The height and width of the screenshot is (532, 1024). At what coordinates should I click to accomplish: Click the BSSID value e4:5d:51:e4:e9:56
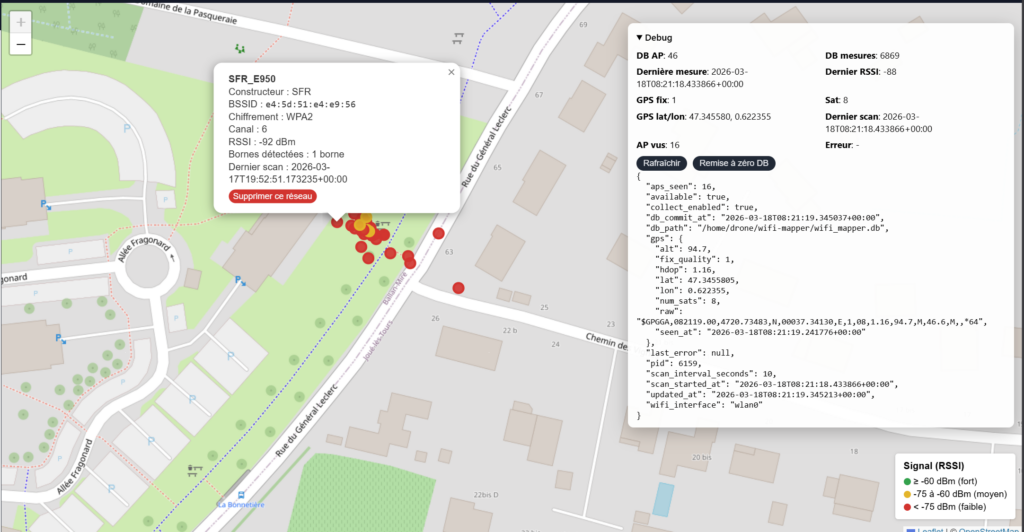(310, 104)
